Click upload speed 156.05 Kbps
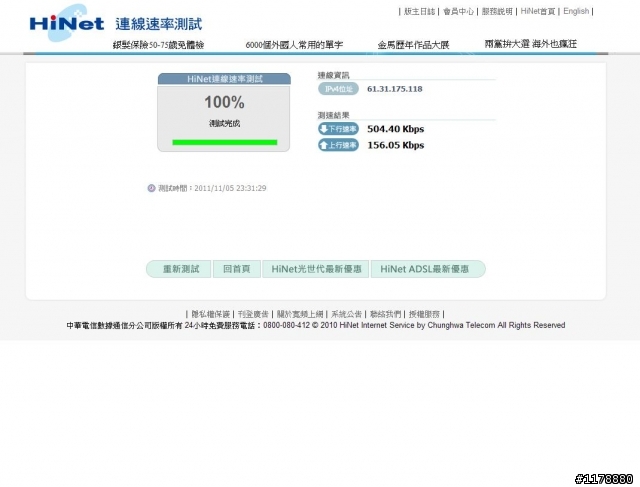 click(396, 145)
